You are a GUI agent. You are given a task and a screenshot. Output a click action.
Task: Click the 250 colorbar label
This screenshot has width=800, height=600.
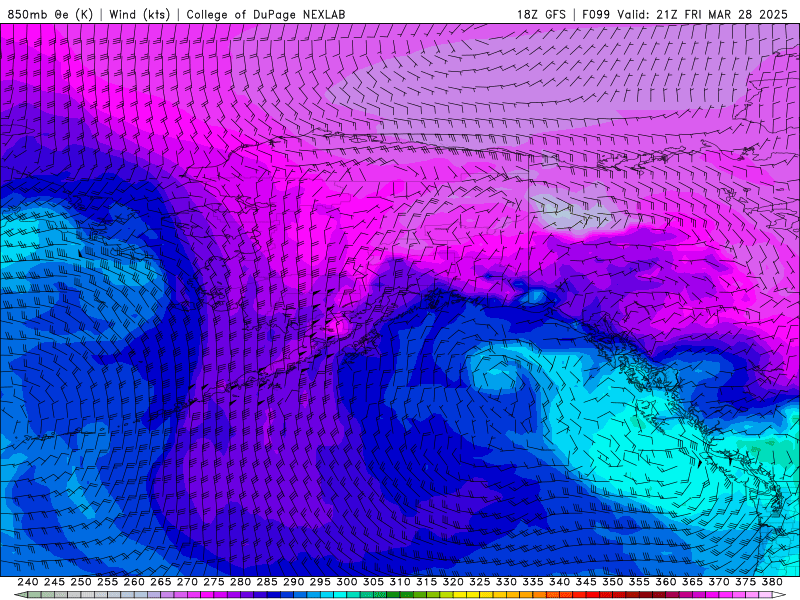(x=81, y=582)
